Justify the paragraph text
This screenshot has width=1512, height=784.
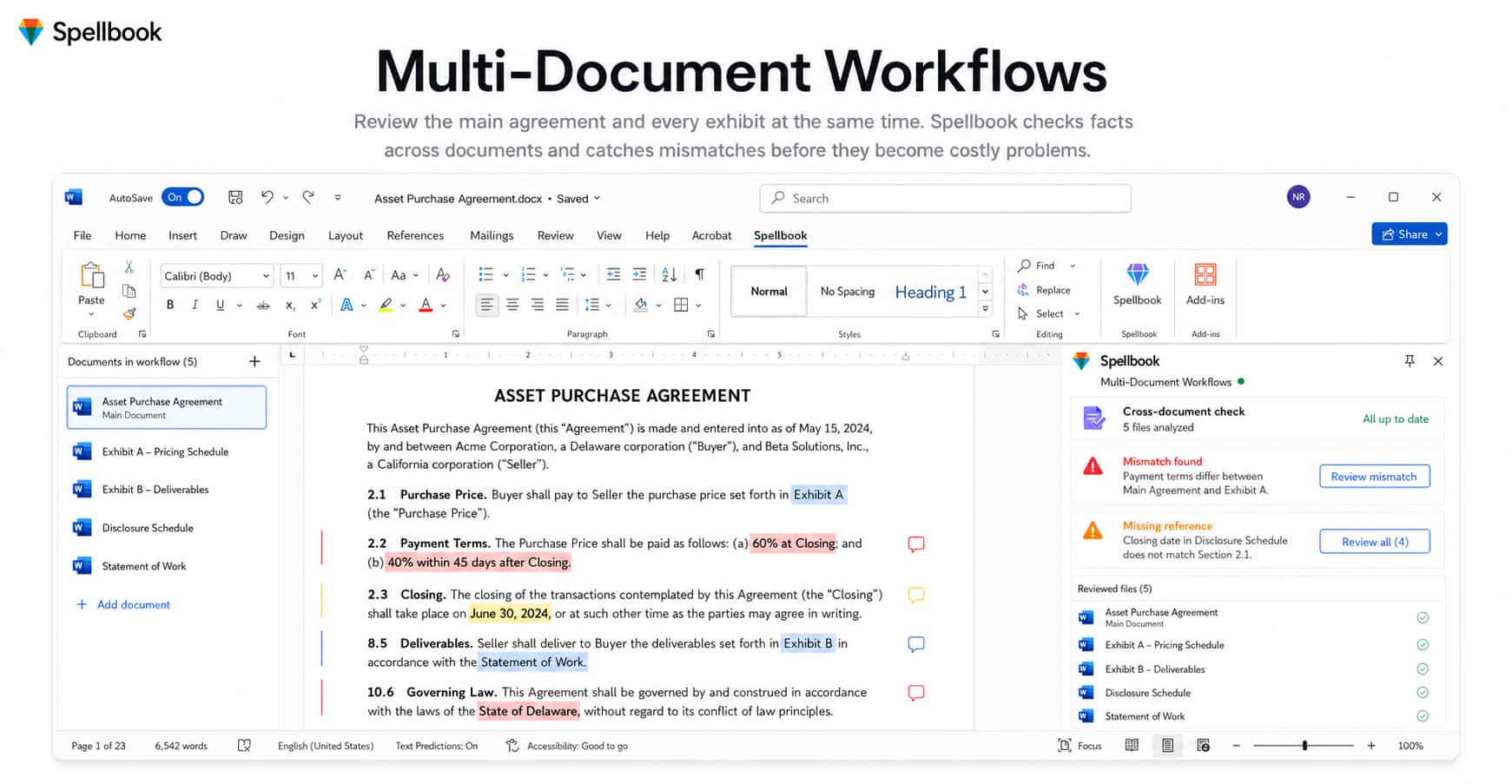click(563, 305)
